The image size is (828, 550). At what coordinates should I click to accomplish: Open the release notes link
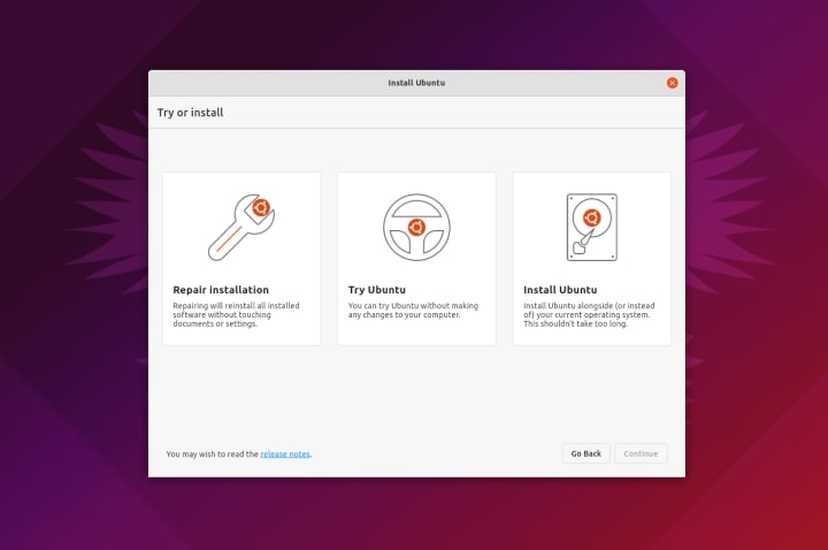[285, 454]
